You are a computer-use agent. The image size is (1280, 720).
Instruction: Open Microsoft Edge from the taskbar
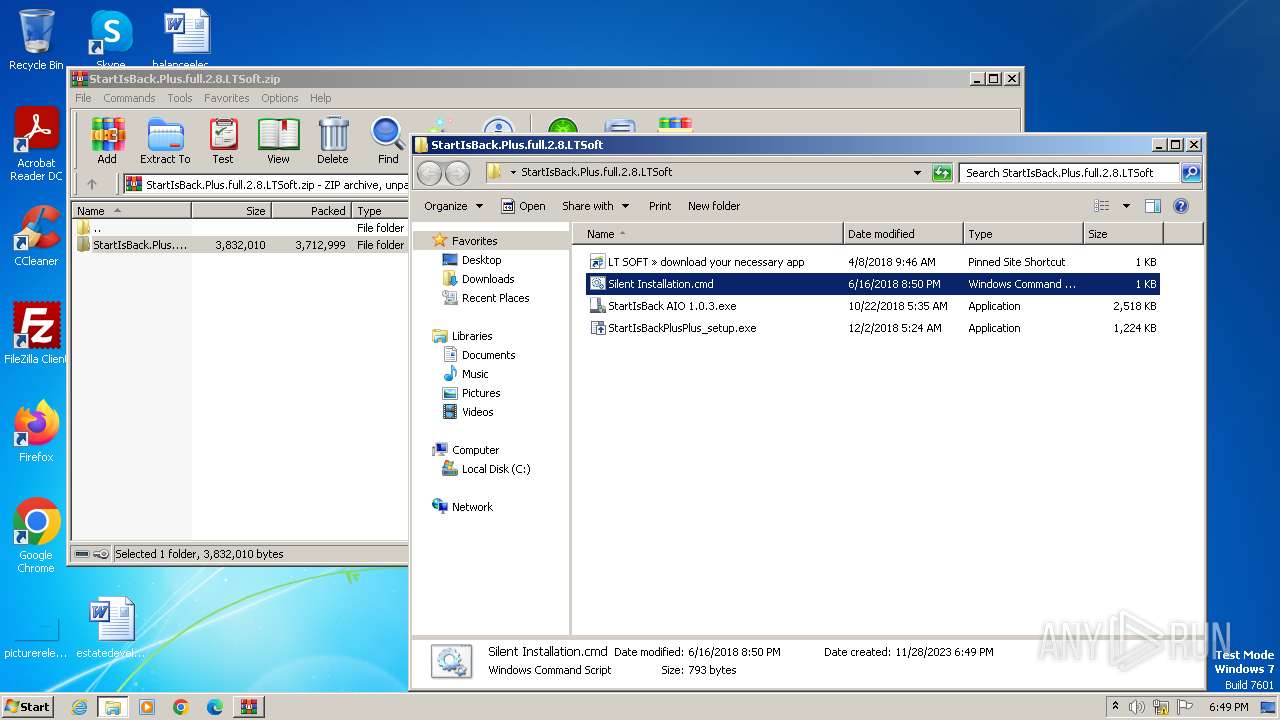point(215,707)
